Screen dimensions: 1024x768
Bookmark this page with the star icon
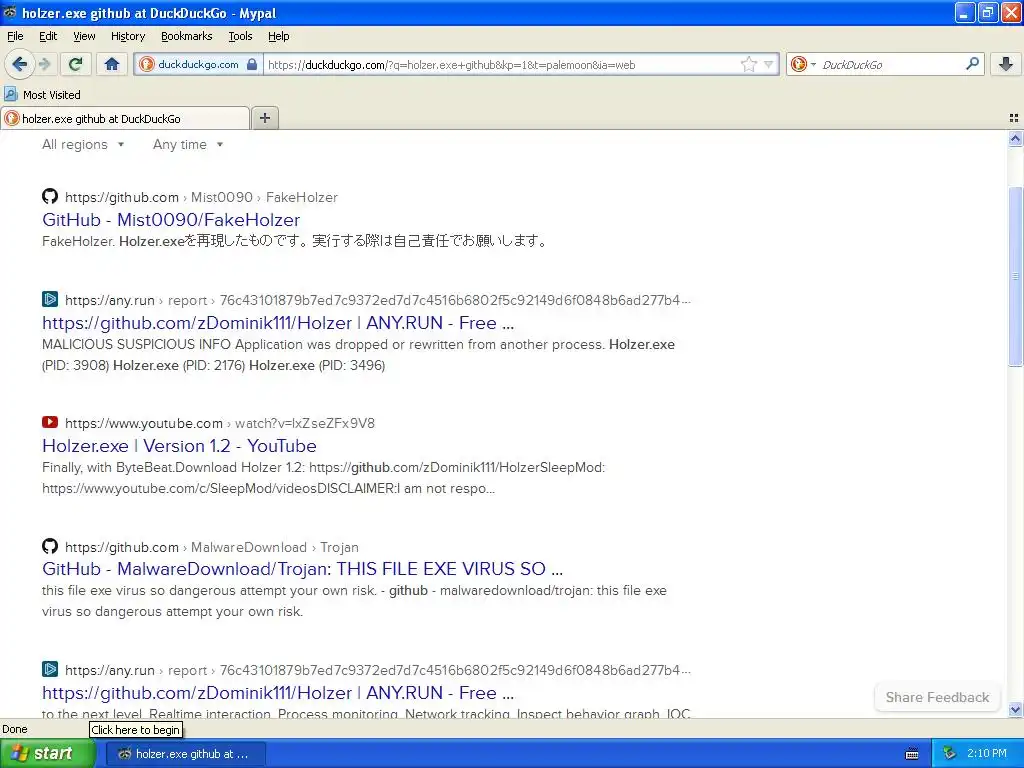click(x=748, y=64)
